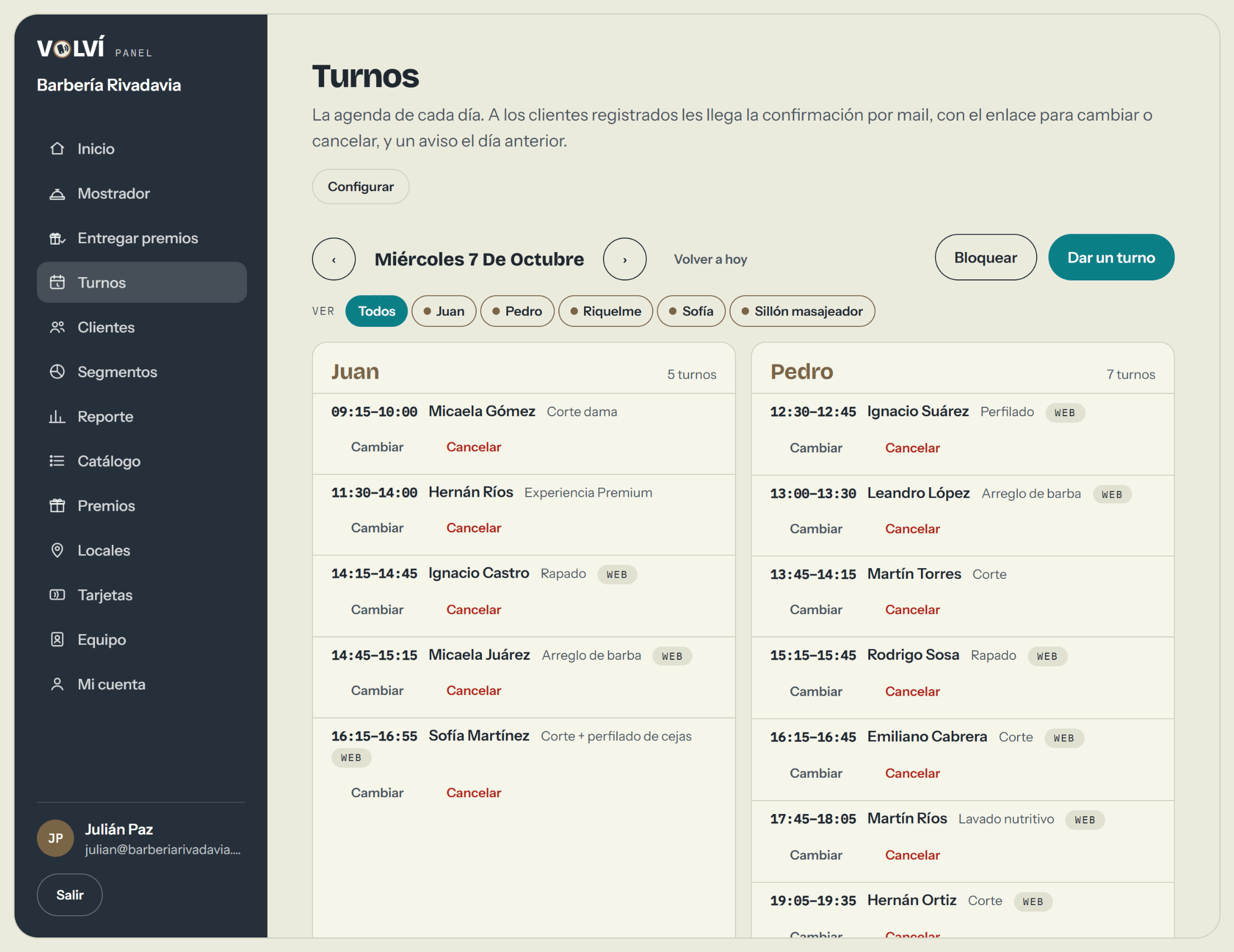The height and width of the screenshot is (952, 1234).
Task: Cancel Leandro López's Arreglo de barba
Action: pos(913,529)
